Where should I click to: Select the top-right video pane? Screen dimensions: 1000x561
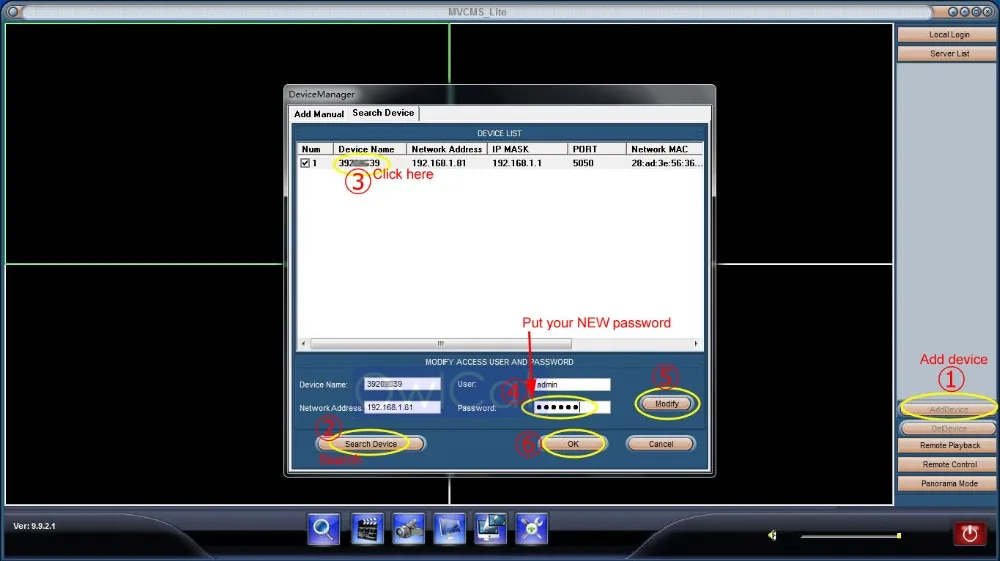(x=671, y=143)
